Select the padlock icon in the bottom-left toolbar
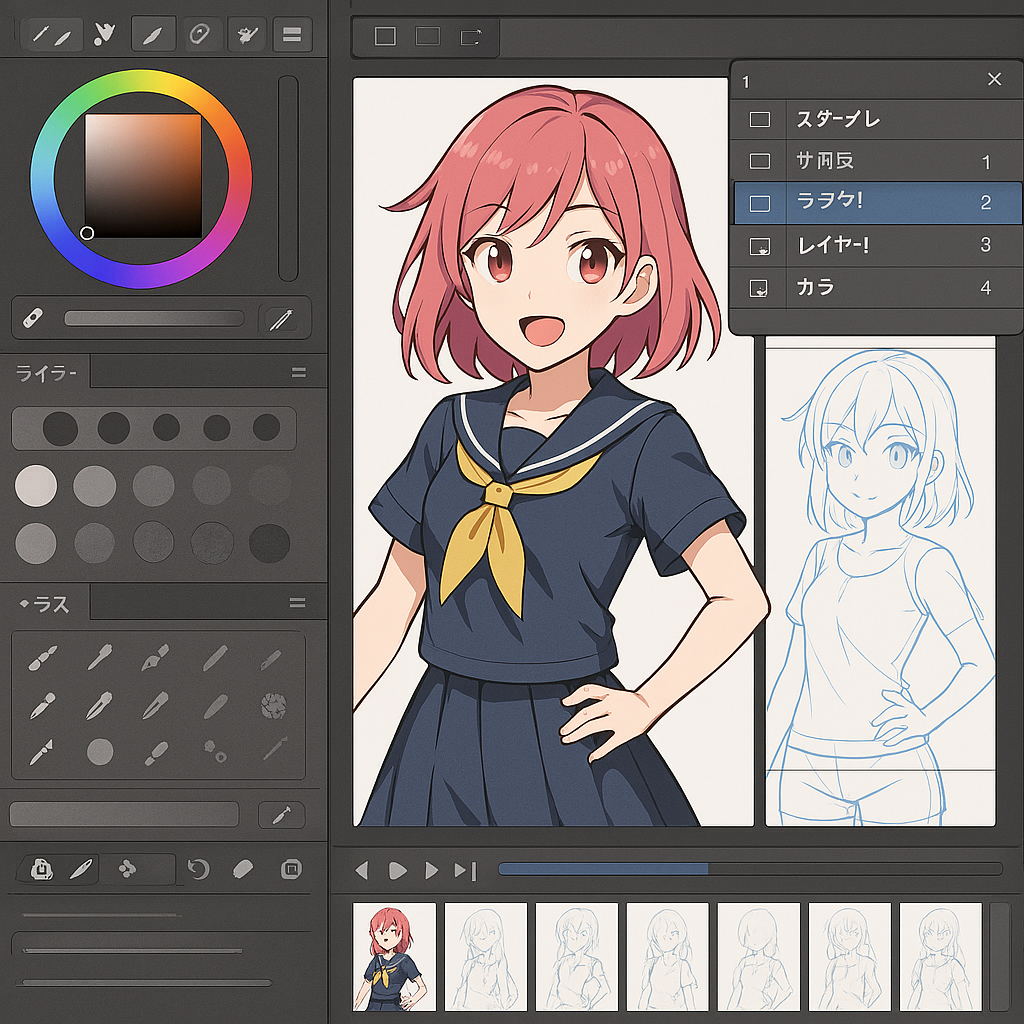This screenshot has width=1024, height=1024. click(41, 869)
